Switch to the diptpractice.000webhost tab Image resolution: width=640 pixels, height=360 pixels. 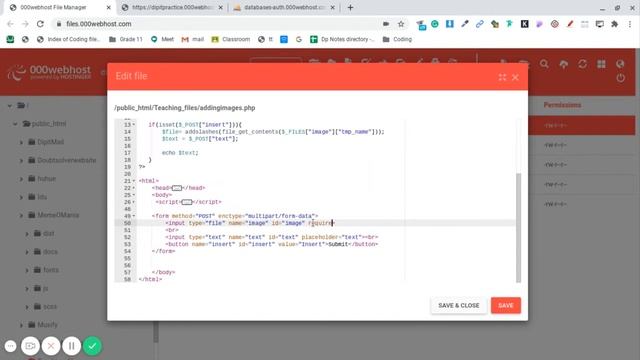pyautogui.click(x=172, y=7)
